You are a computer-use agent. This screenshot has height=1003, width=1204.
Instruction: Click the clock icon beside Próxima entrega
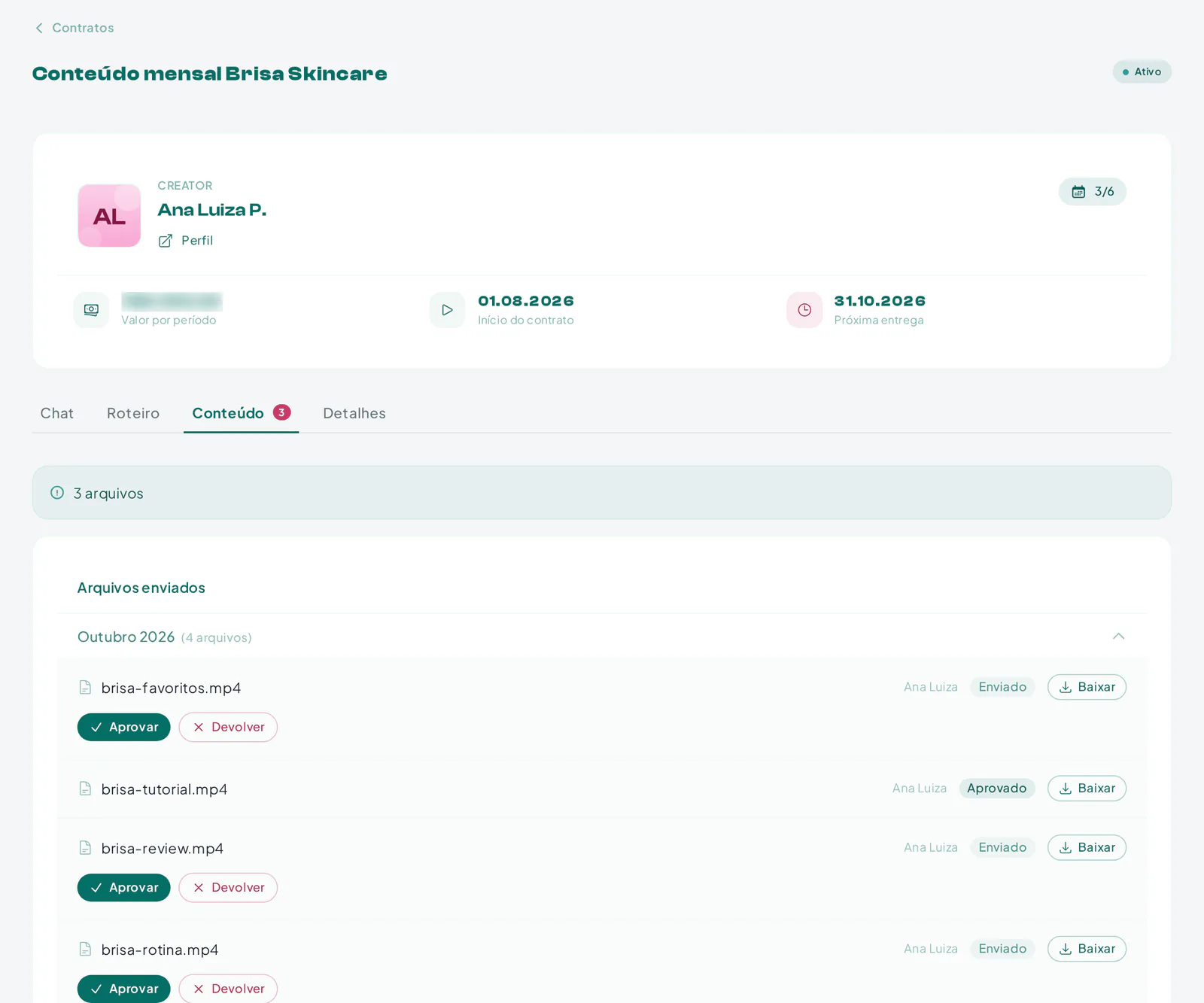pos(804,310)
